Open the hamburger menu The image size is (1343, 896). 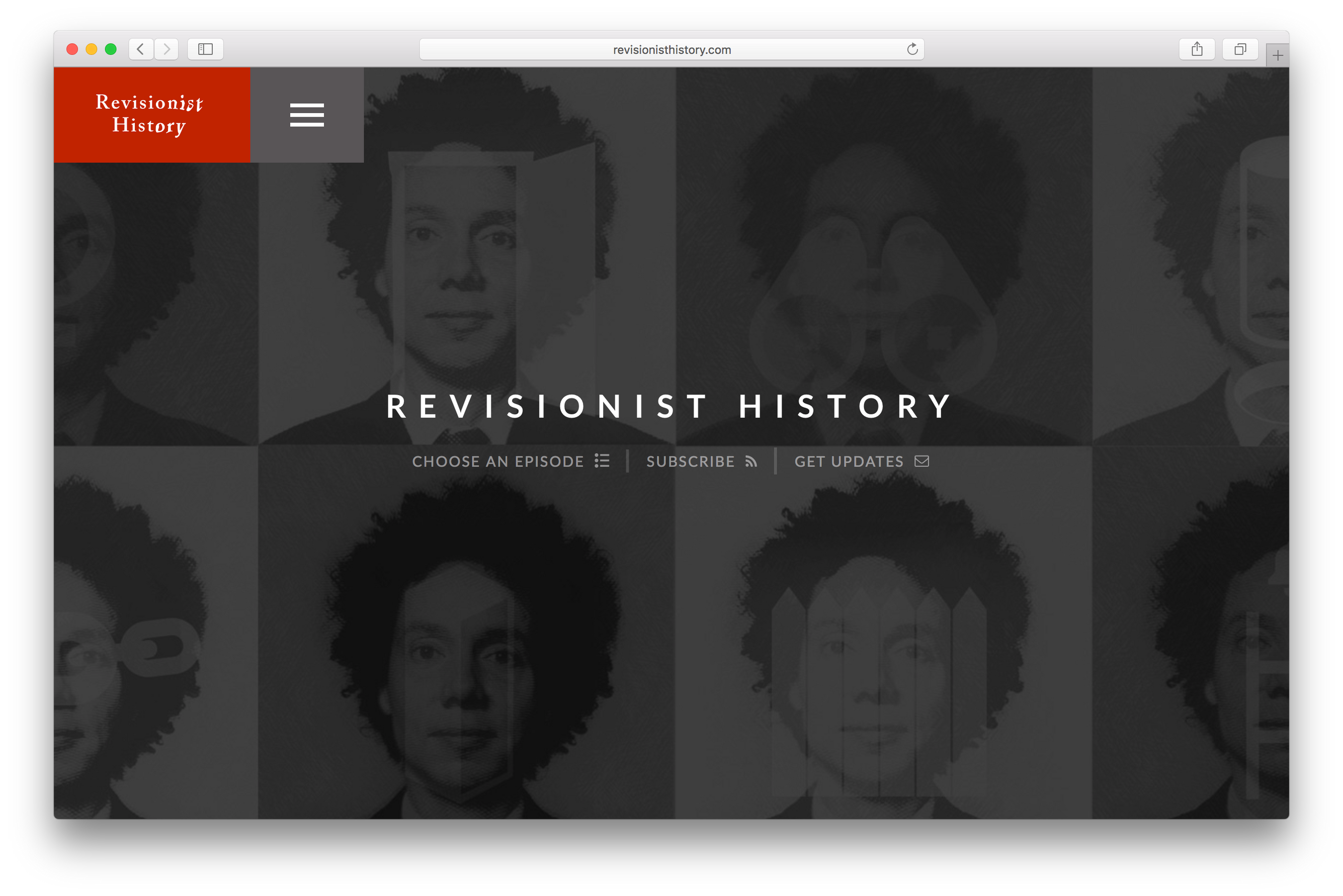tap(307, 115)
